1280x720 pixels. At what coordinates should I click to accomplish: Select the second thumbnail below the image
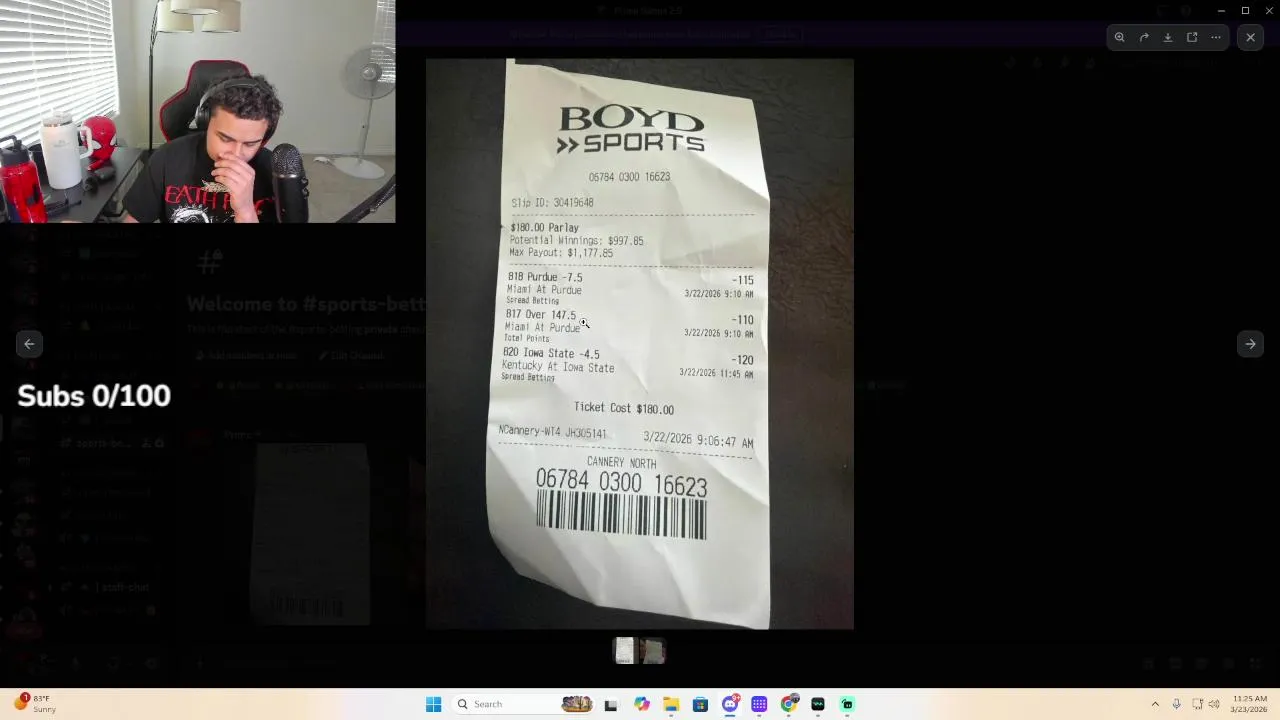pyautogui.click(x=653, y=651)
